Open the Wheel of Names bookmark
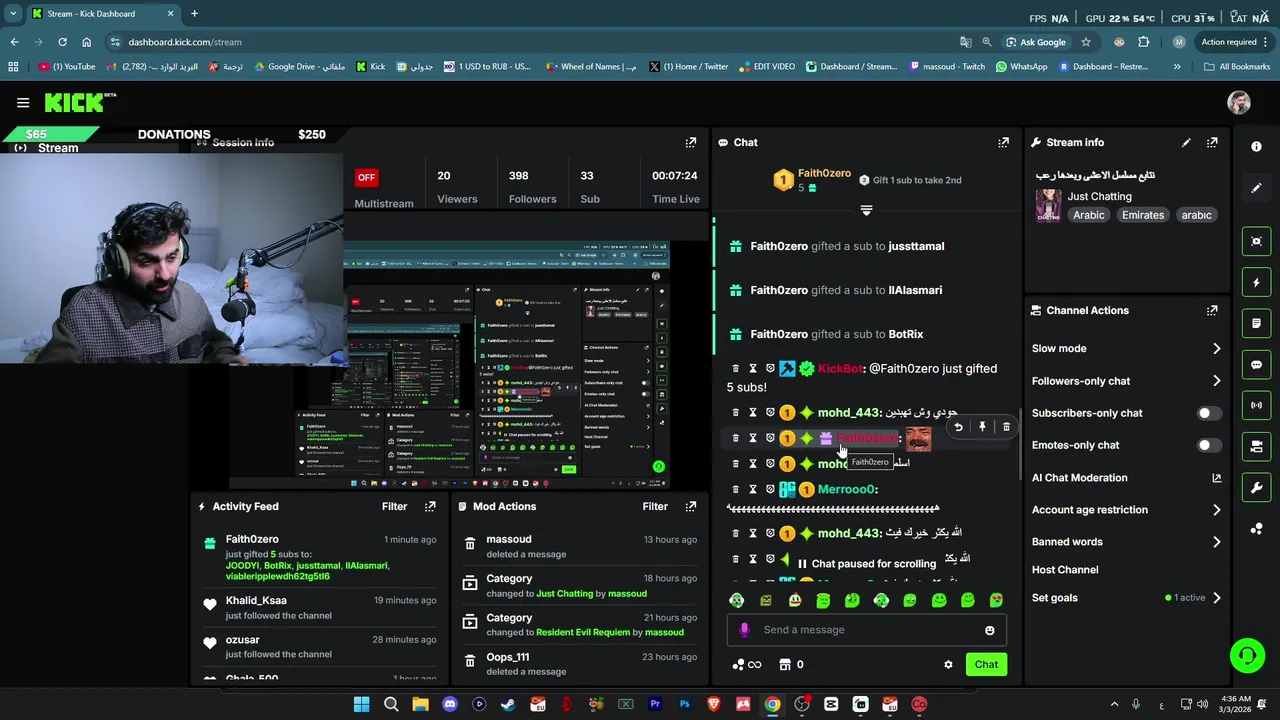The width and height of the screenshot is (1280, 720). 592,67
